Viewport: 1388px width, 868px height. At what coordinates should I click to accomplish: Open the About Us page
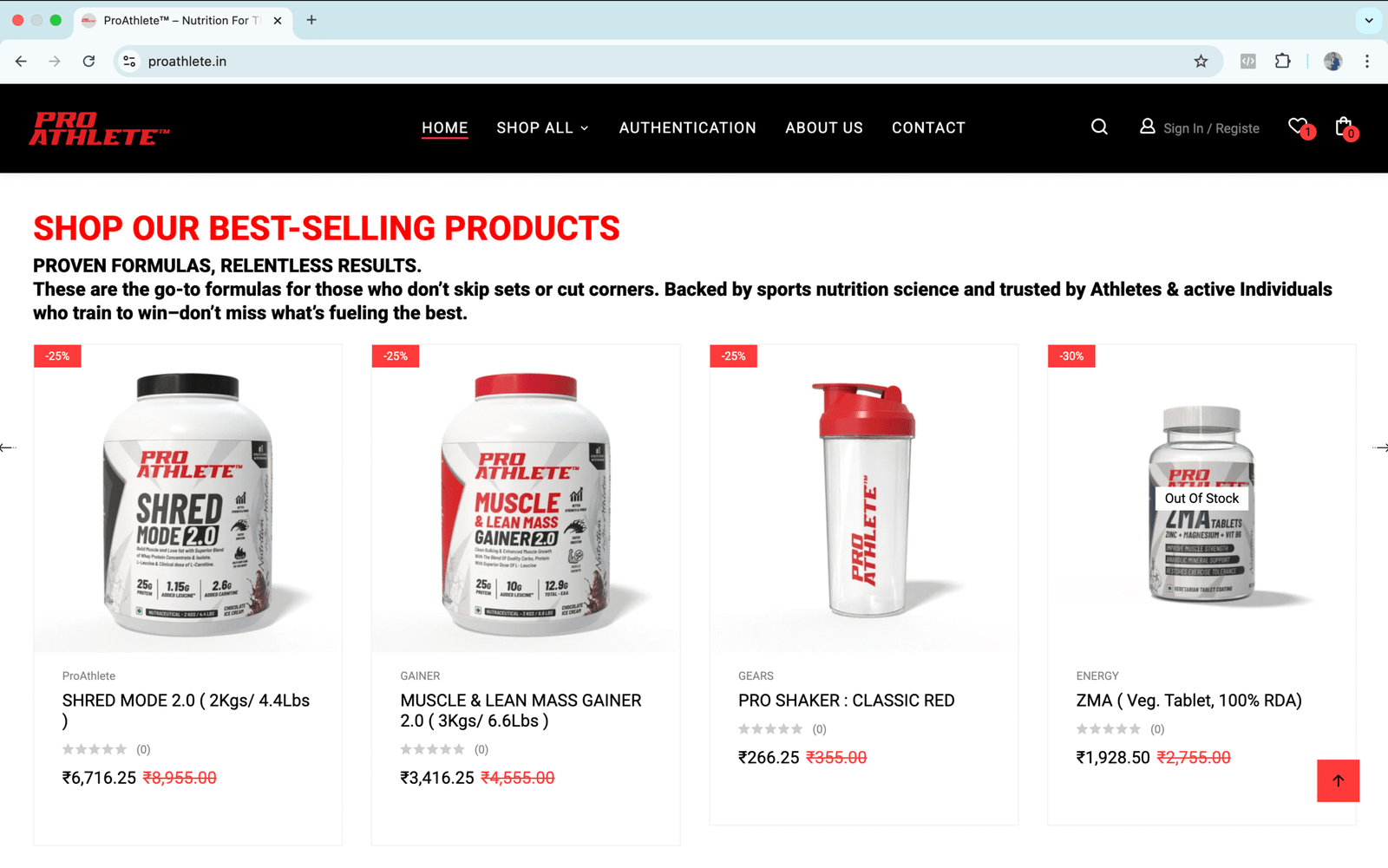pyautogui.click(x=823, y=128)
